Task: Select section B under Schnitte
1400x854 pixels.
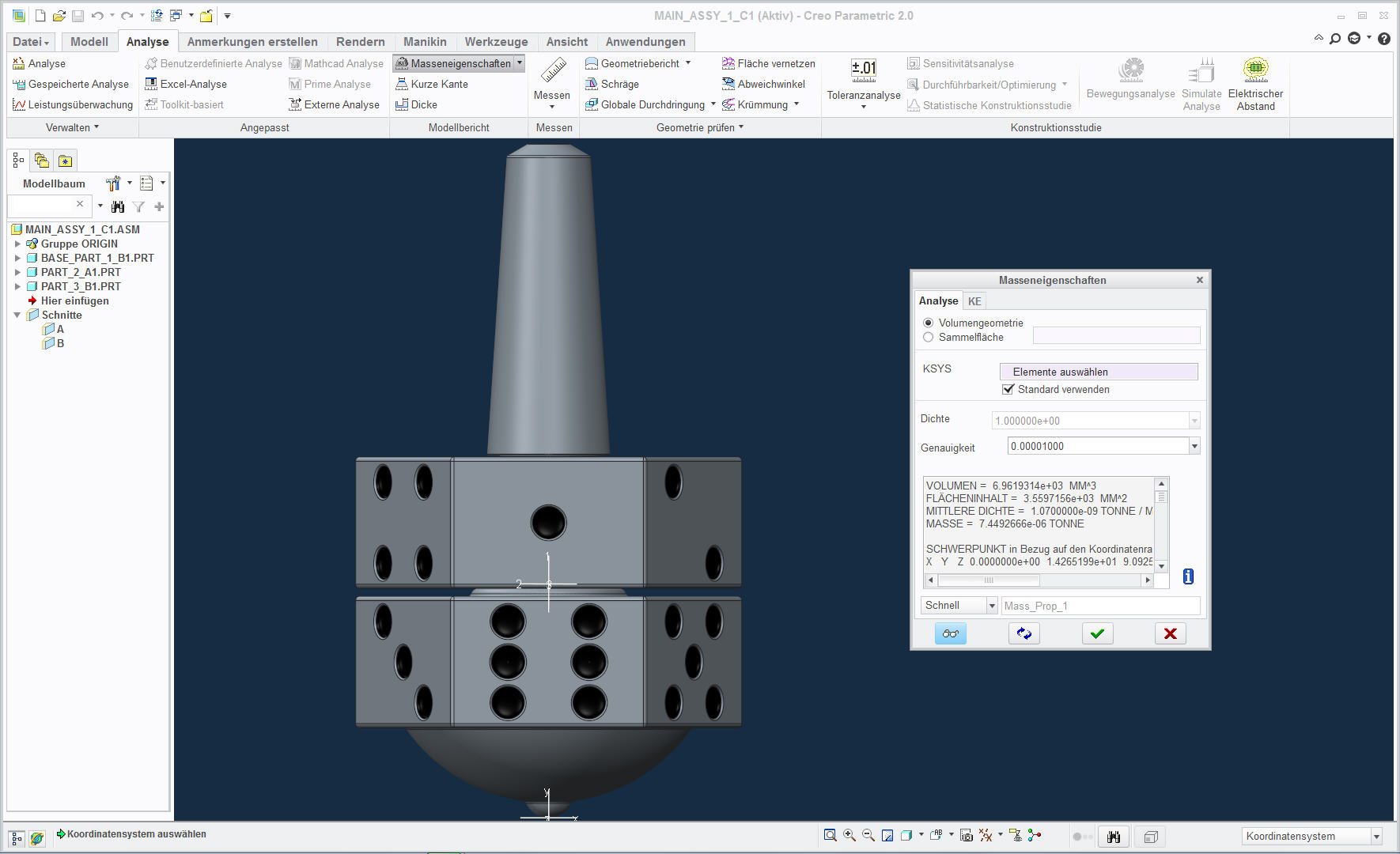Action: click(x=54, y=343)
